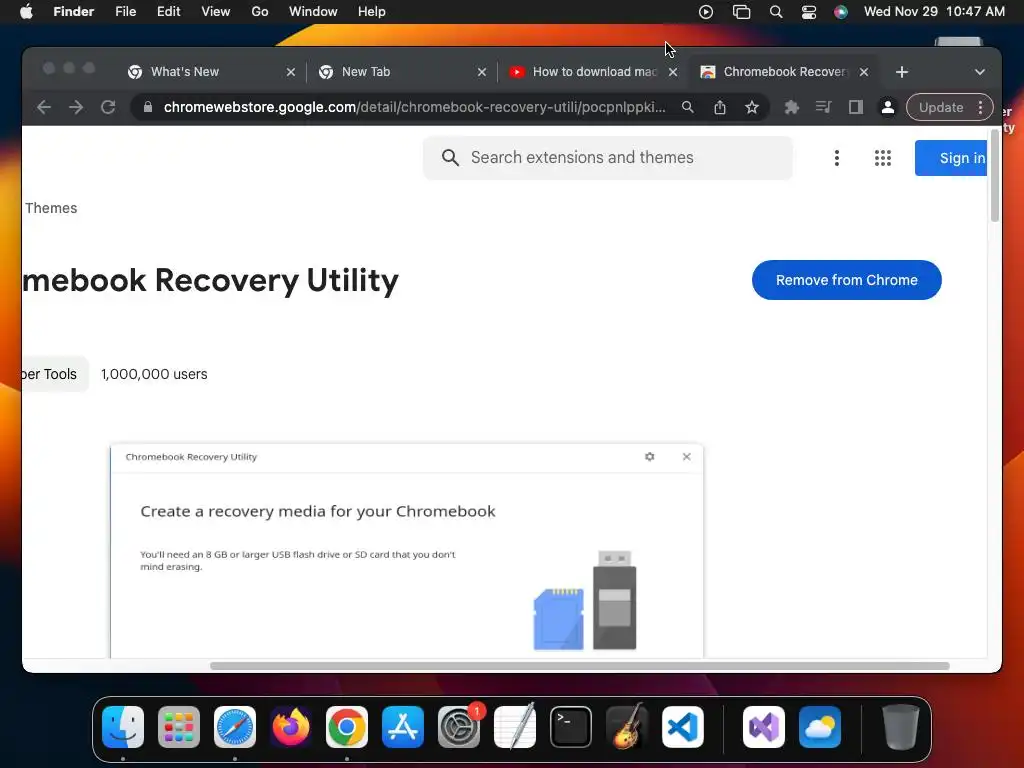Launch Firefox from the Dock
Viewport: 1024px width, 768px height.
pos(291,727)
